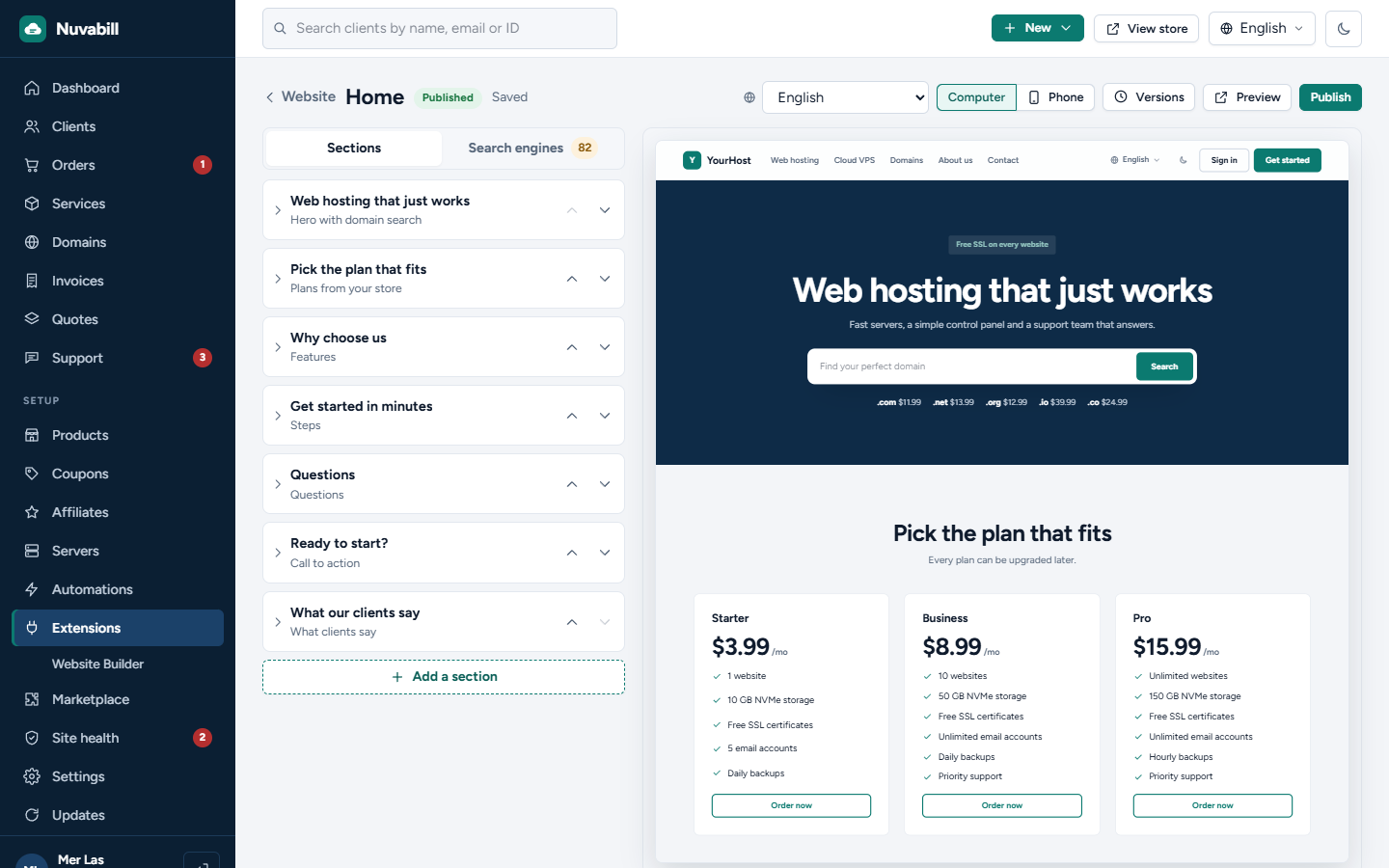
Task: Open the Versions history
Action: [x=1149, y=97]
